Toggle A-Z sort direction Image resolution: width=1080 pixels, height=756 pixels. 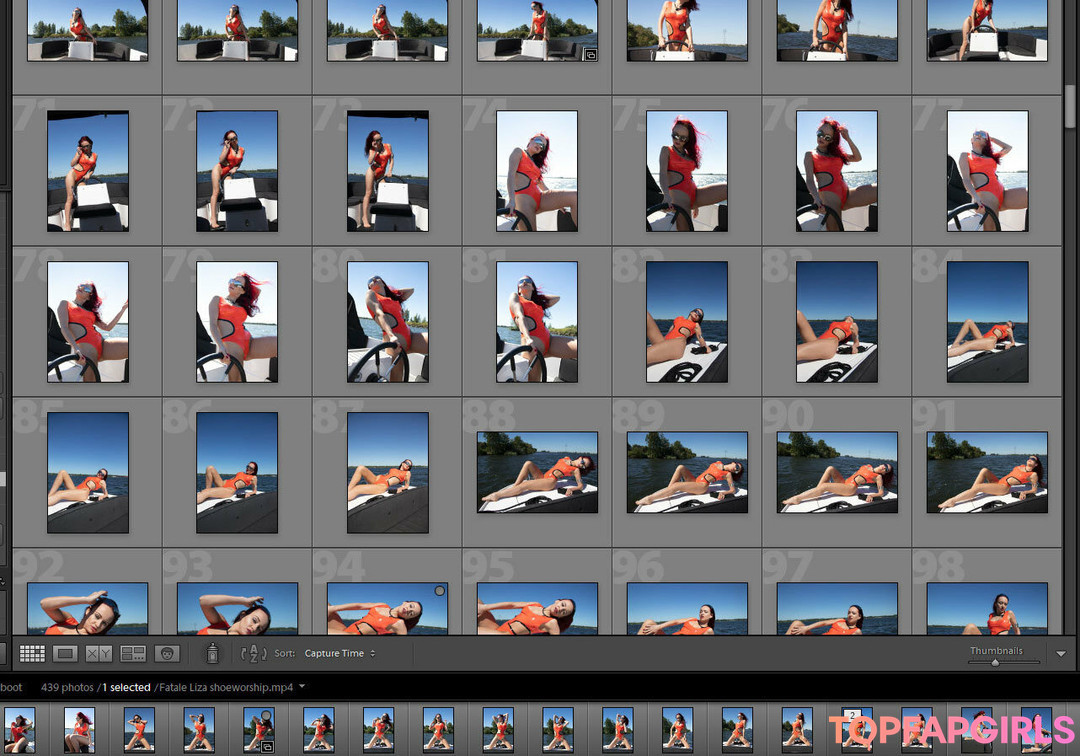pyautogui.click(x=253, y=653)
